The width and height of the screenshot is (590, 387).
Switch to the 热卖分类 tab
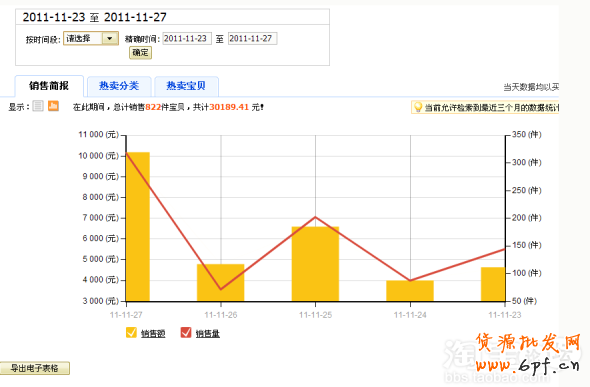coord(119,86)
